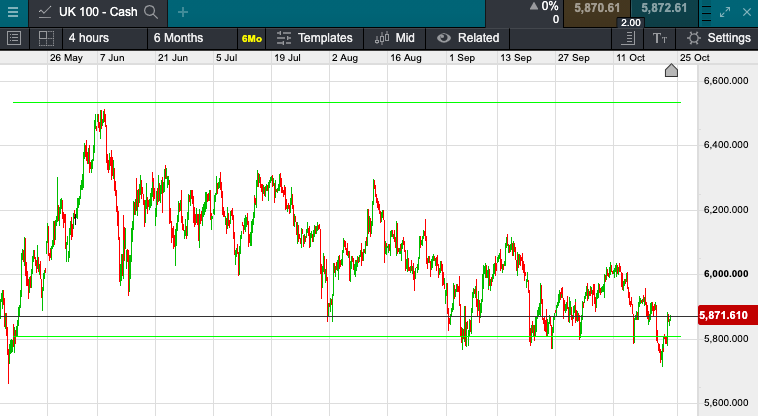758x416 pixels.
Task: Click the 1 Sep date label
Action: pos(462,58)
